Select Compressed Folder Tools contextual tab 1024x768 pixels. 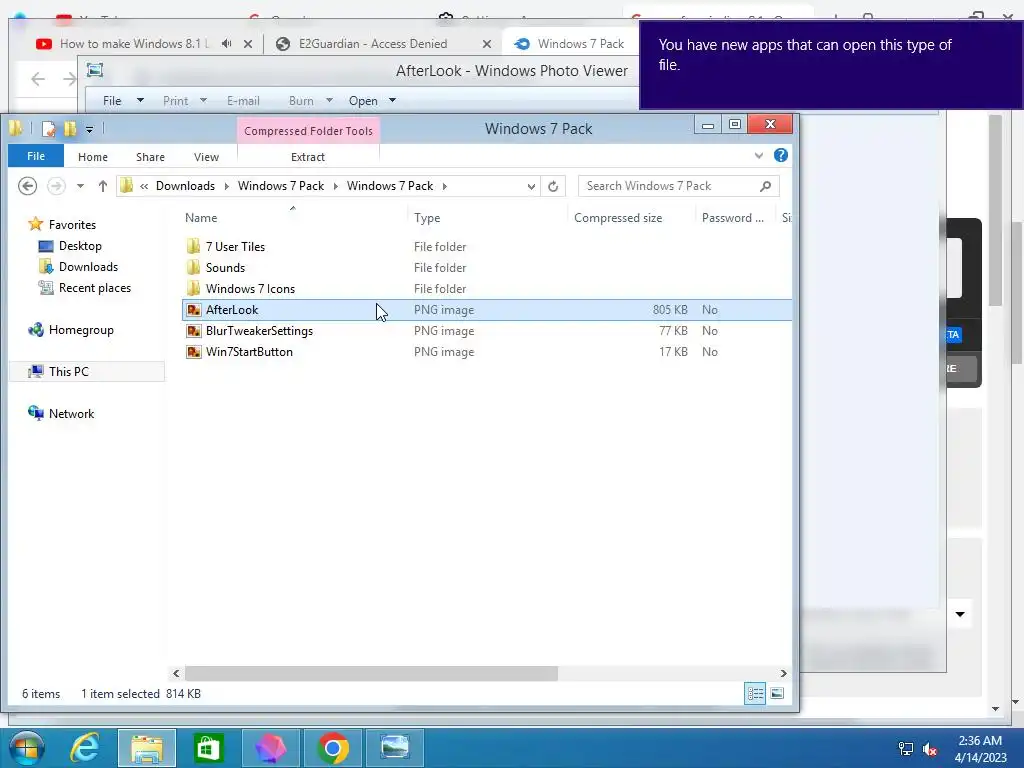[308, 131]
